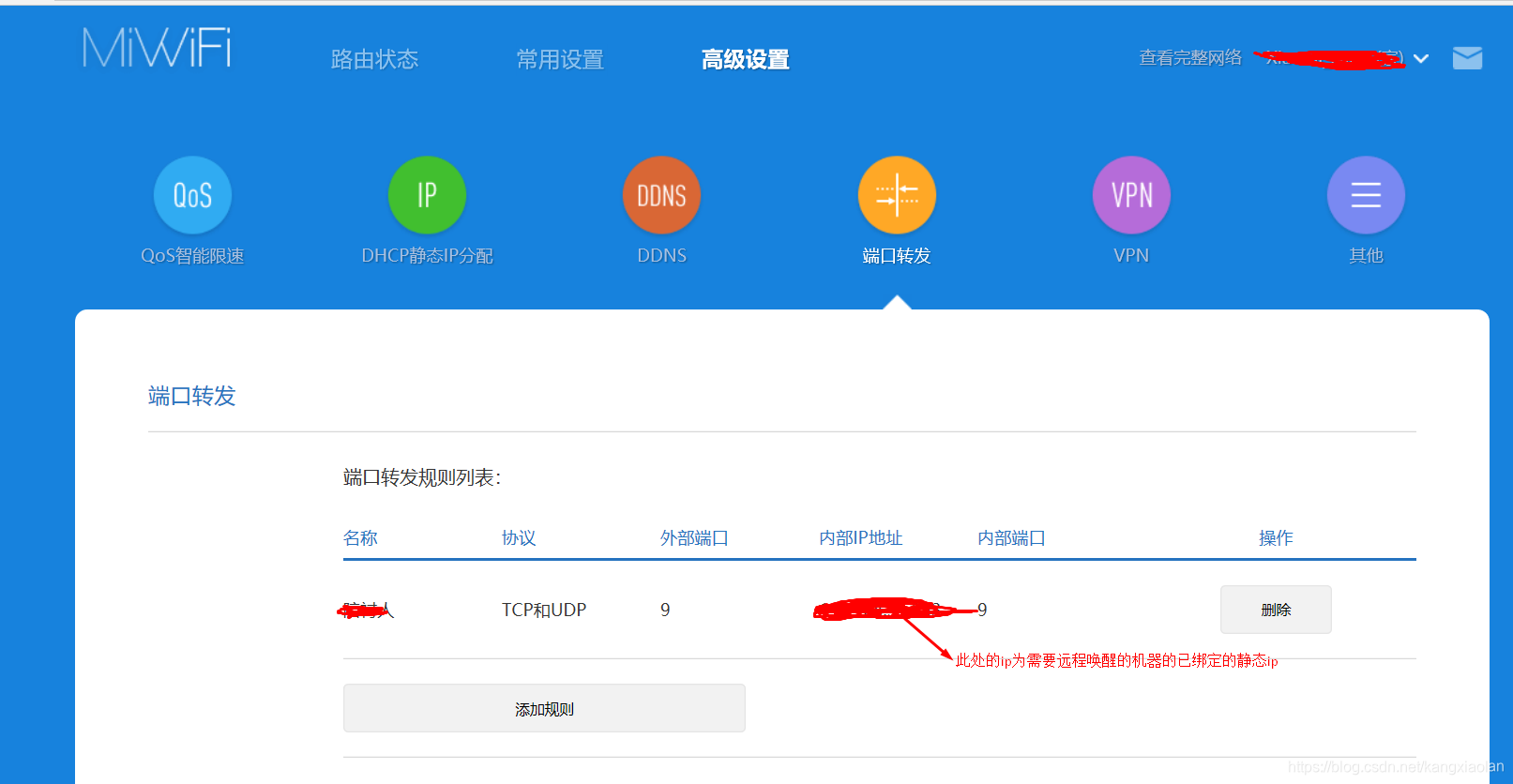
Task: Click the external port value 9
Action: [665, 610]
